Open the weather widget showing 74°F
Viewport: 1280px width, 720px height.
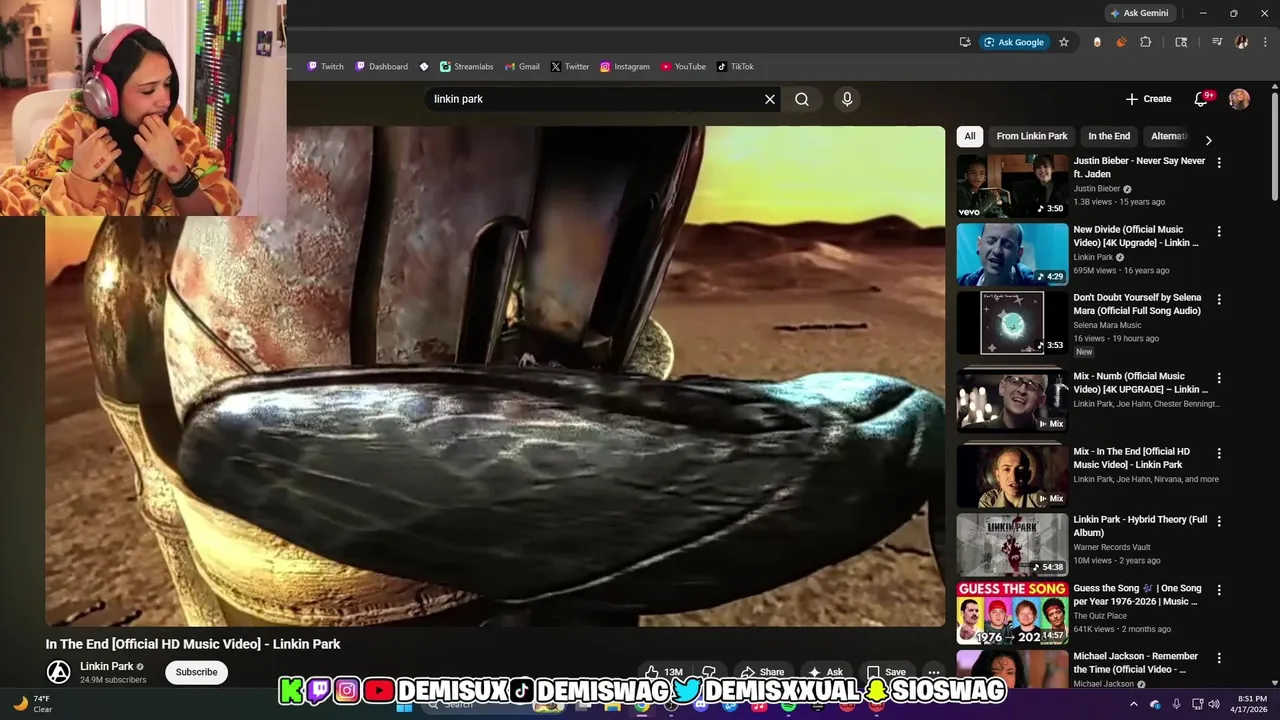[x=33, y=704]
